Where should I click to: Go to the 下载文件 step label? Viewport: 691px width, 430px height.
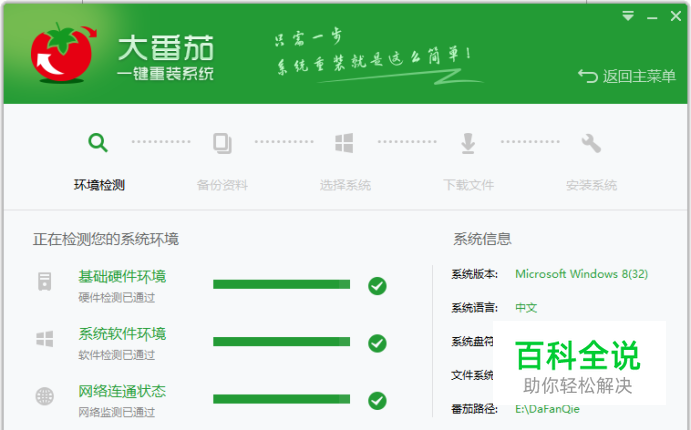click(468, 185)
